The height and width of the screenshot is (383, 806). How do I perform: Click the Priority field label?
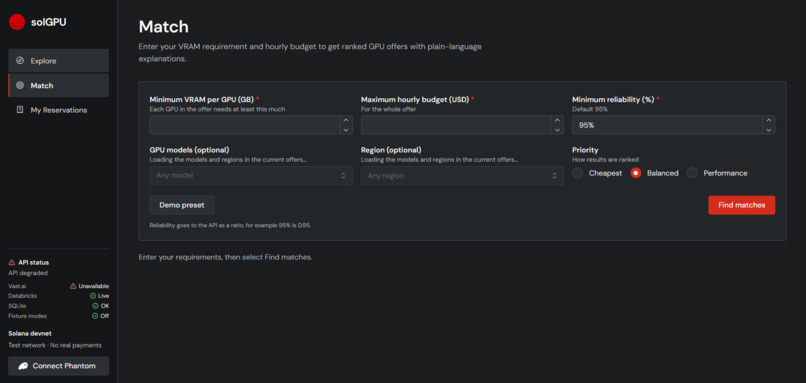pos(585,150)
